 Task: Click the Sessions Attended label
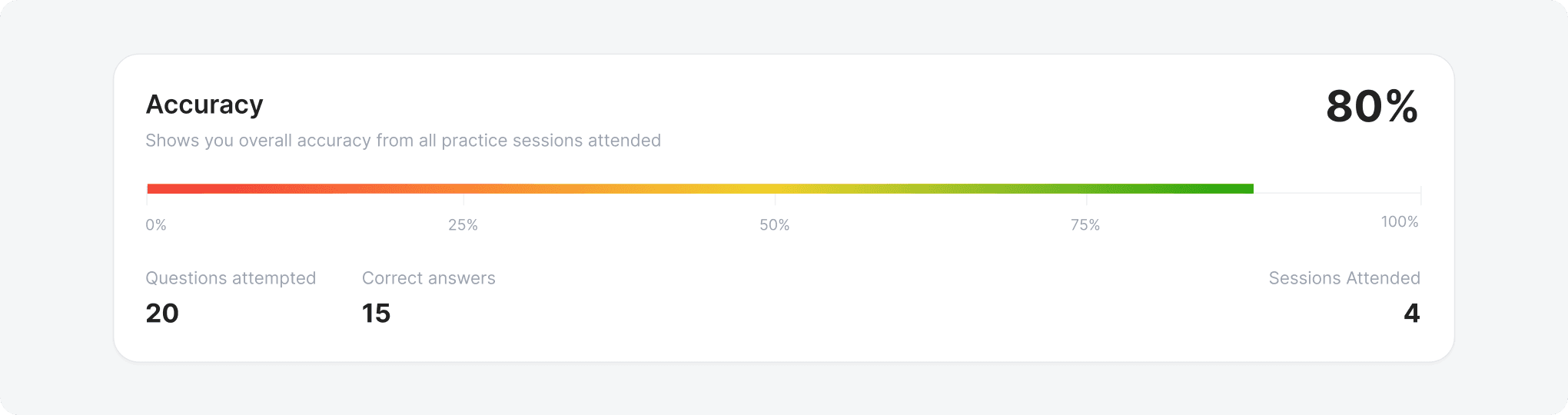pos(1344,278)
